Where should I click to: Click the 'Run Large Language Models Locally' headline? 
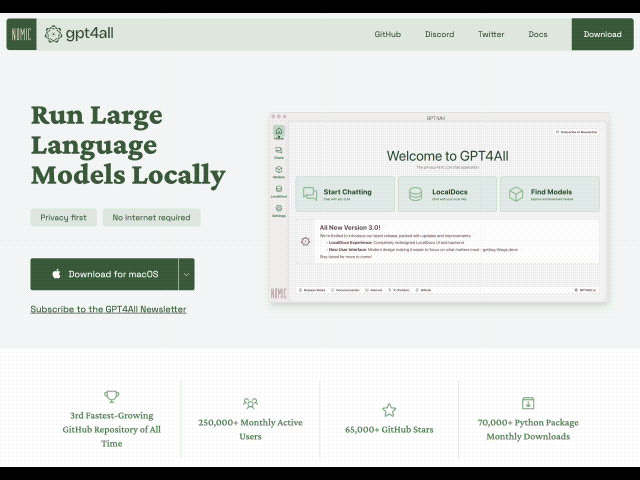(x=128, y=146)
